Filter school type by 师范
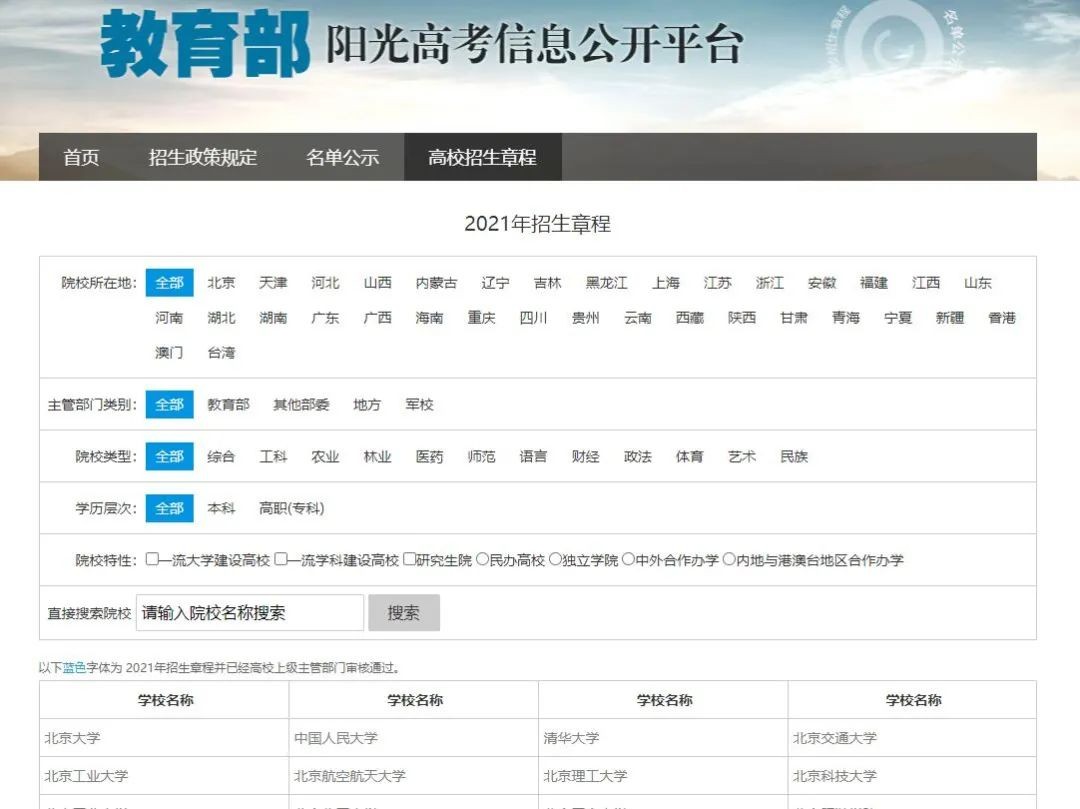1080x809 pixels. pos(481,456)
